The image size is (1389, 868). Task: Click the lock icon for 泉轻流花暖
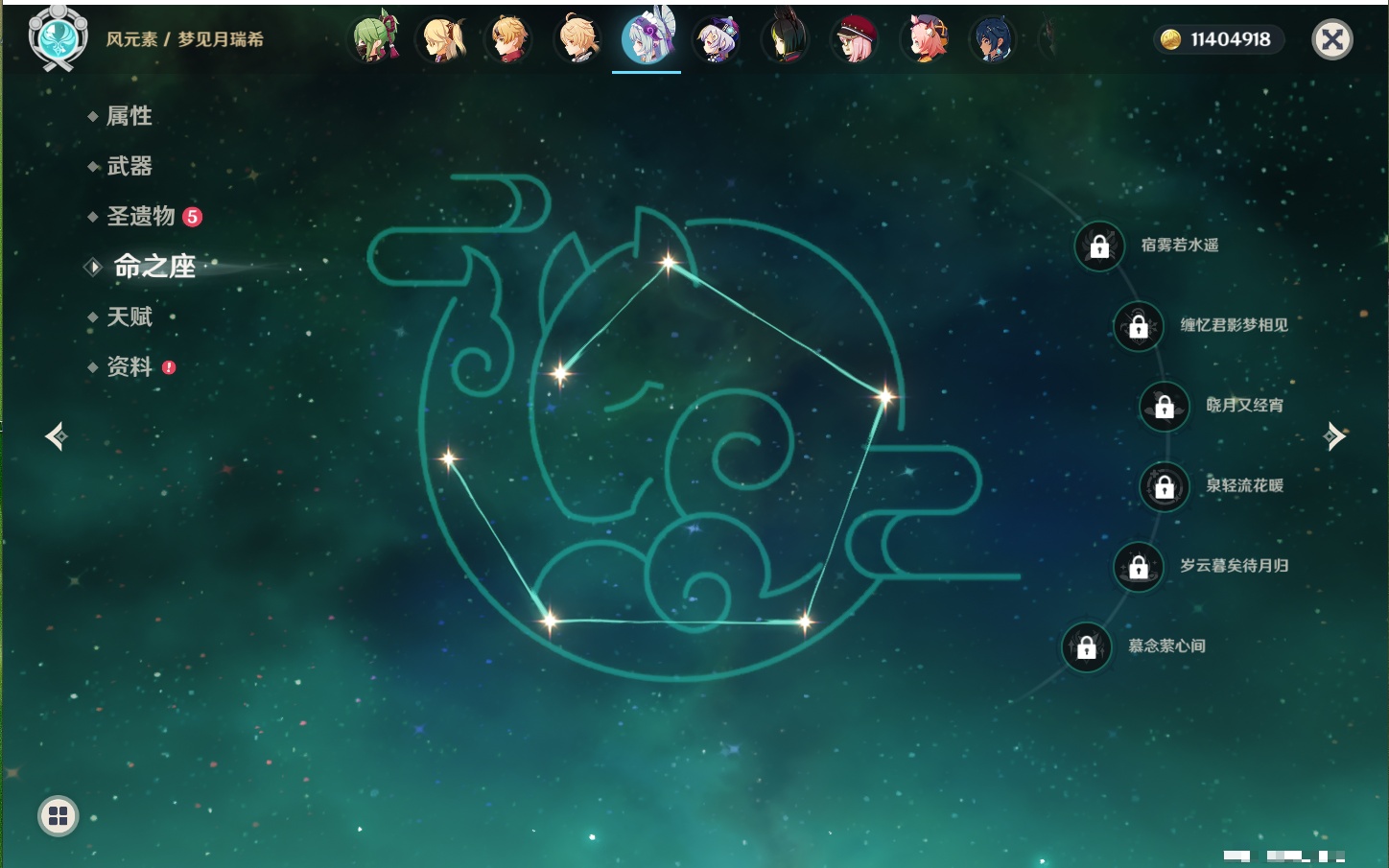click(1165, 487)
